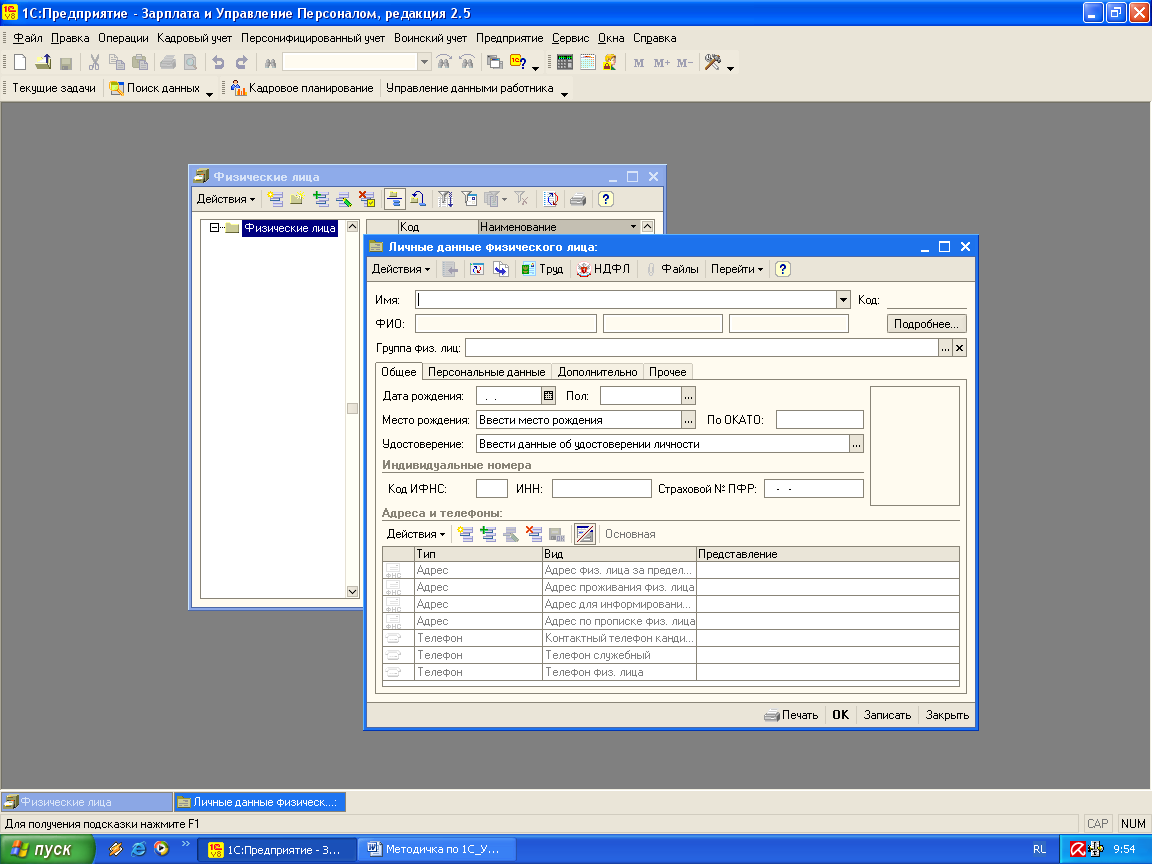Open the calculator icon in main toolbar
This screenshot has height=864, width=1152.
tap(564, 62)
